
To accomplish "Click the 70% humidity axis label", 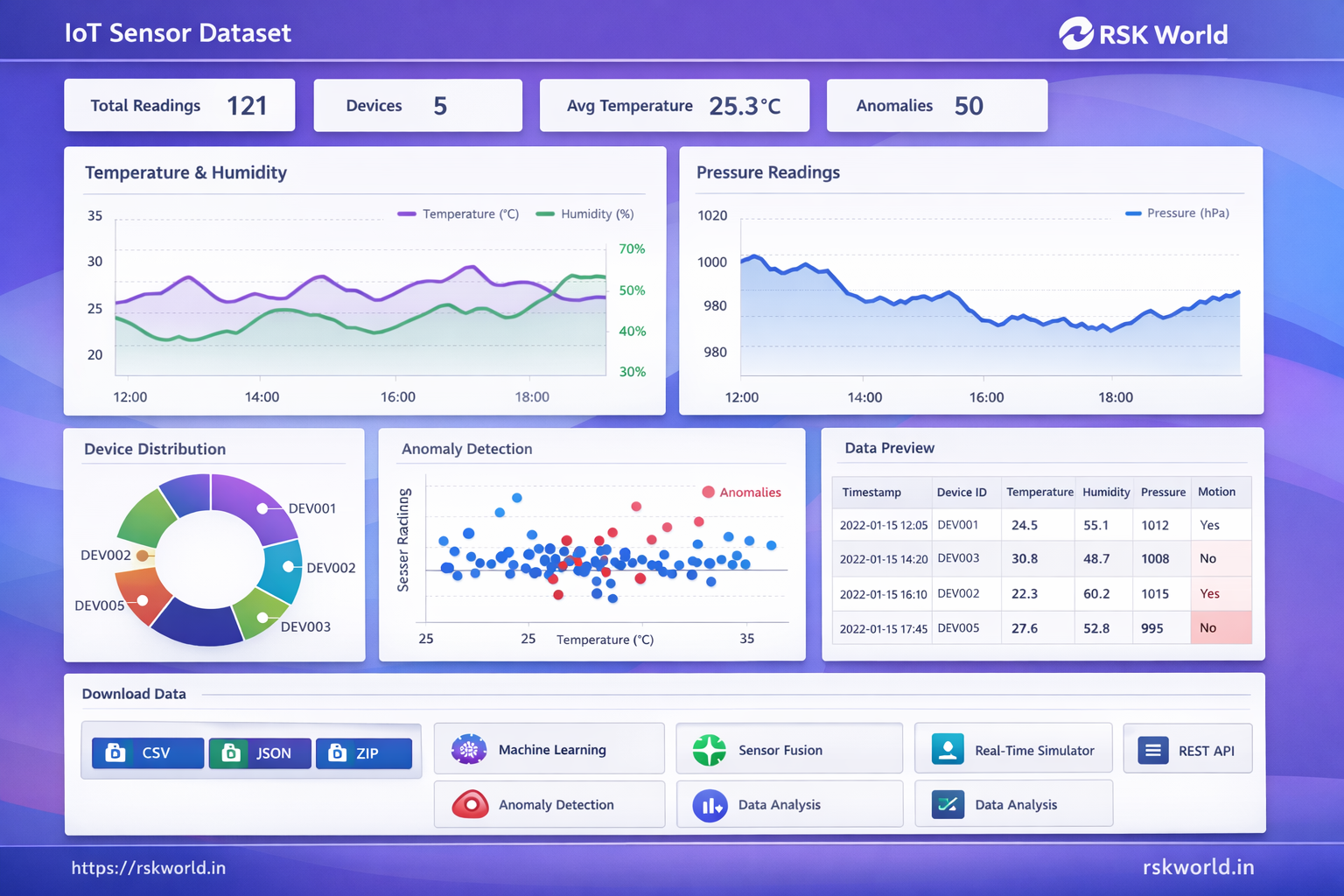I will tap(632, 248).
